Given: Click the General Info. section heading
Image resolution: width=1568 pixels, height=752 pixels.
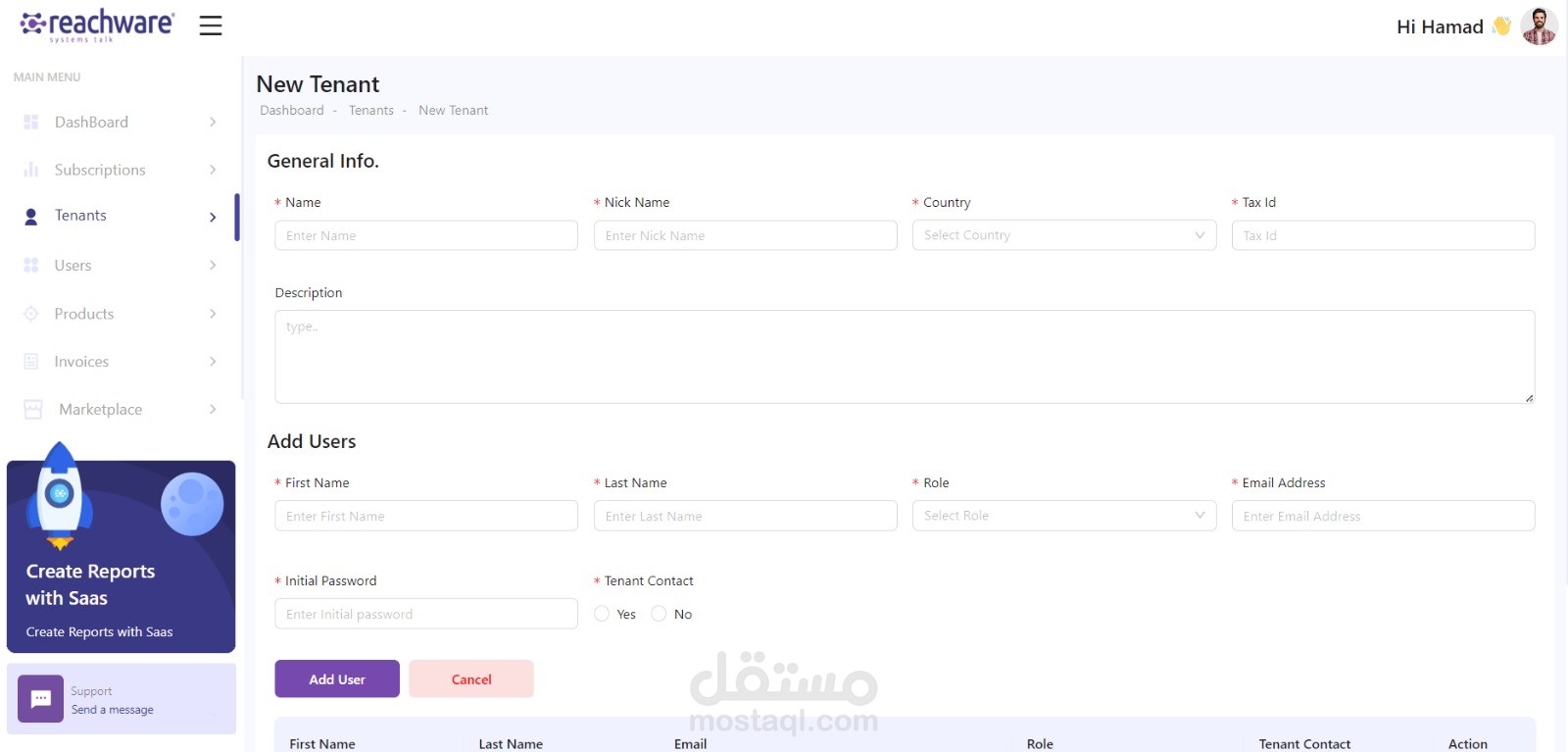Looking at the screenshot, I should (323, 161).
